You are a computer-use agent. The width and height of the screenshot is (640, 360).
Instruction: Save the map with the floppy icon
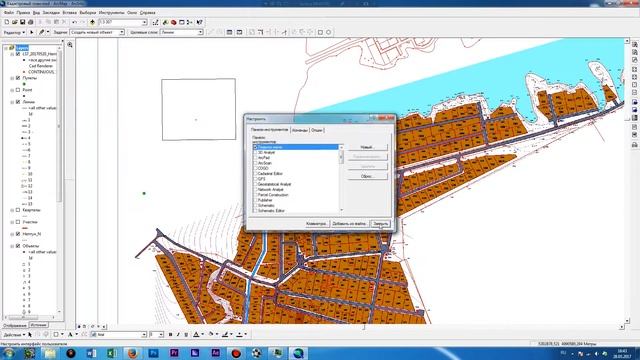22,22
